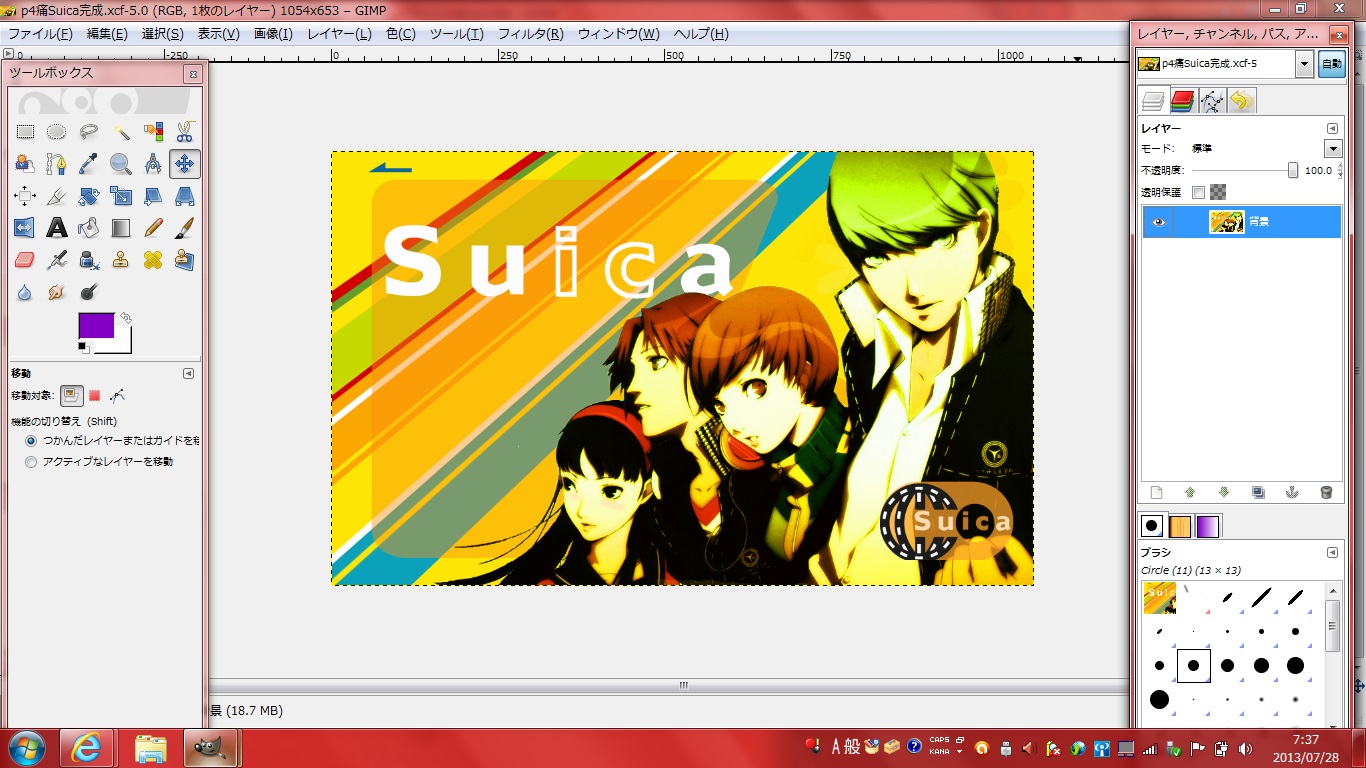The image size is (1366, 768).
Task: Select the Crop knife tool
Action: click(57, 196)
